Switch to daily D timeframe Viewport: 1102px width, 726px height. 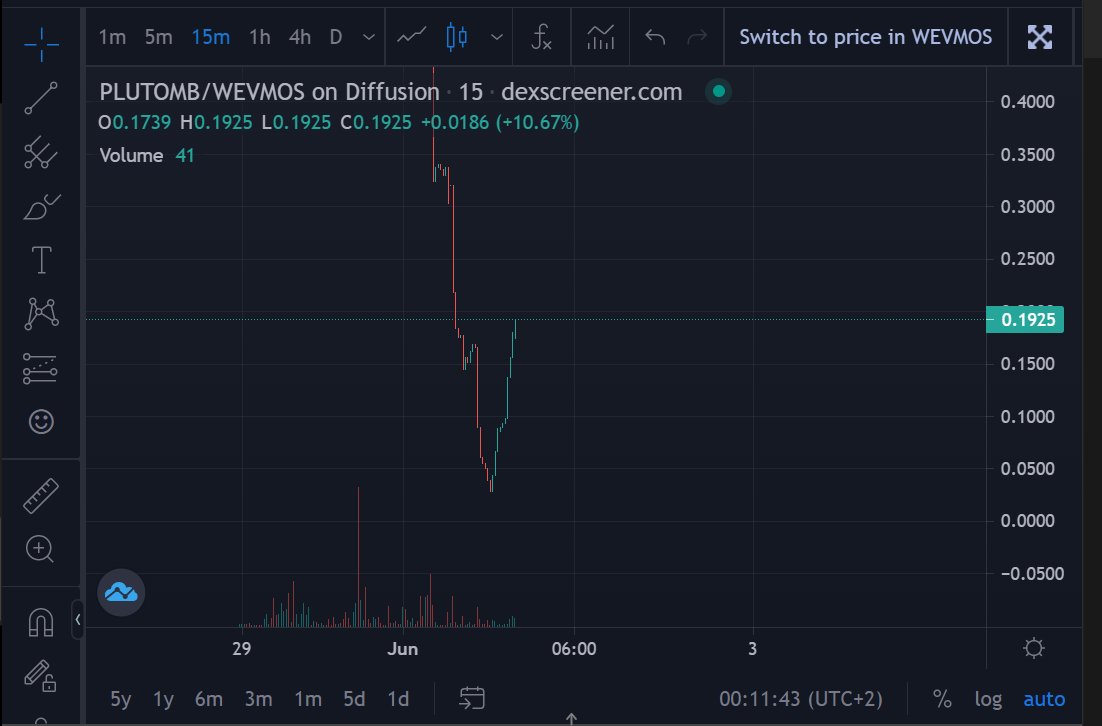click(x=336, y=37)
